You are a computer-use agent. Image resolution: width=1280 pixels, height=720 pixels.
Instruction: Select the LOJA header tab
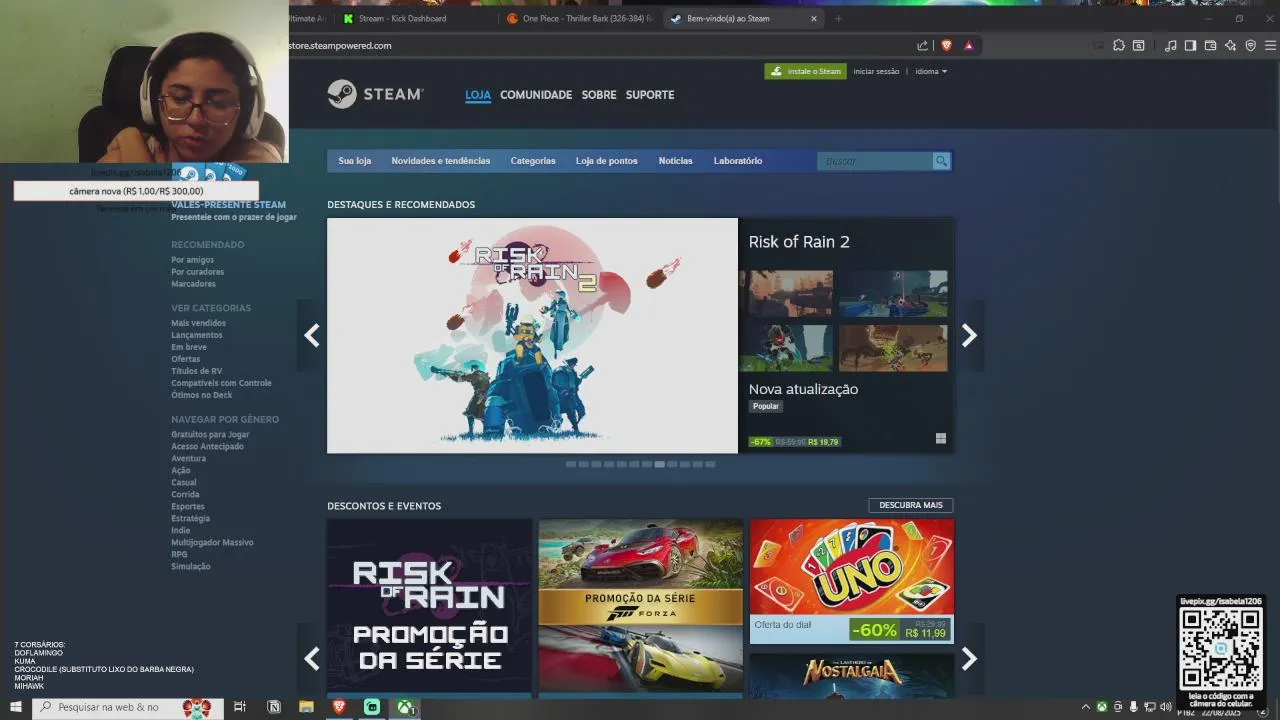click(x=478, y=95)
